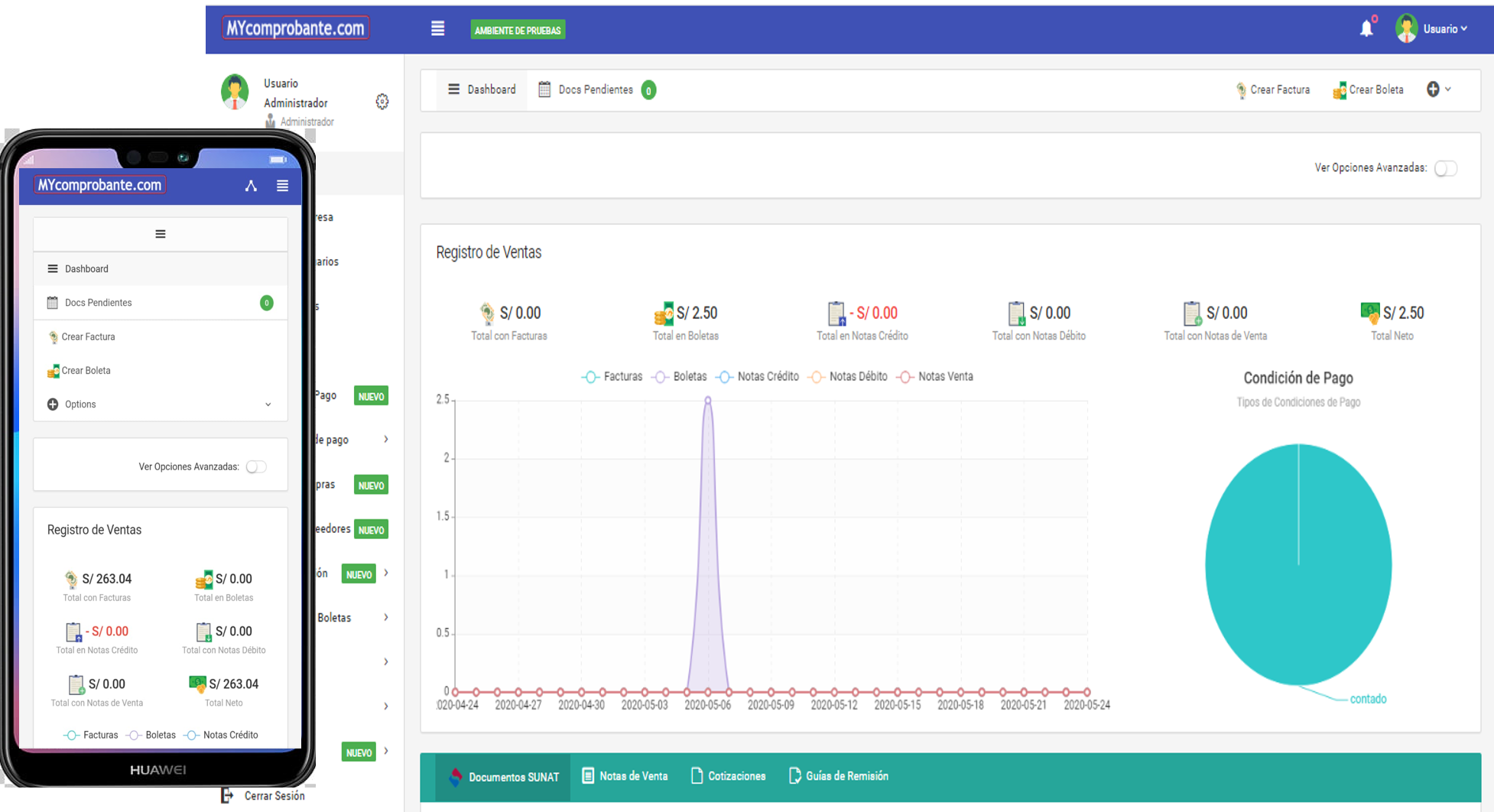Select the Dashboard tab on the desktop

[x=482, y=89]
